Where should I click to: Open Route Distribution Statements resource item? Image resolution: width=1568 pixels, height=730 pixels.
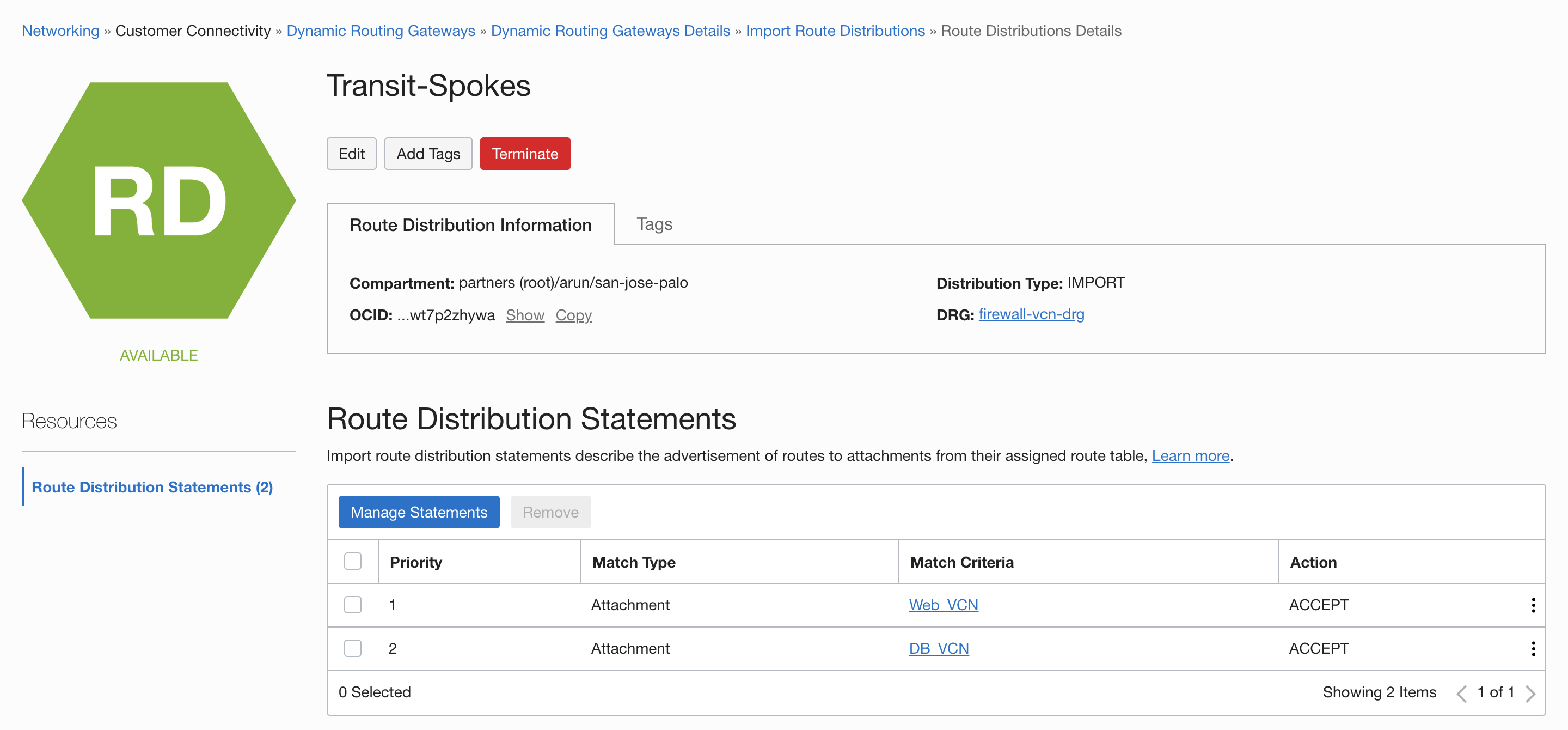(151, 487)
